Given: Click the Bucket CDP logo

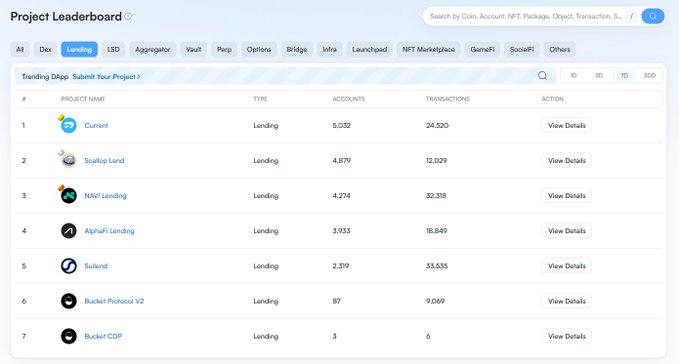Looking at the screenshot, I should coord(68,336).
